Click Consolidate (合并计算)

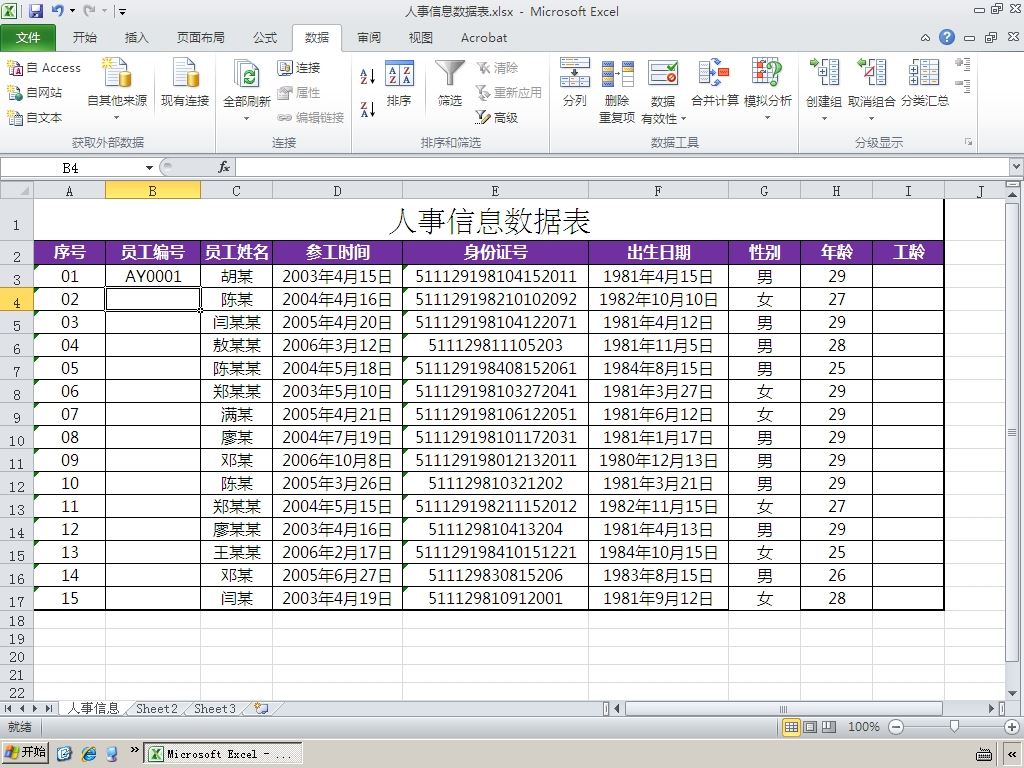coord(714,82)
